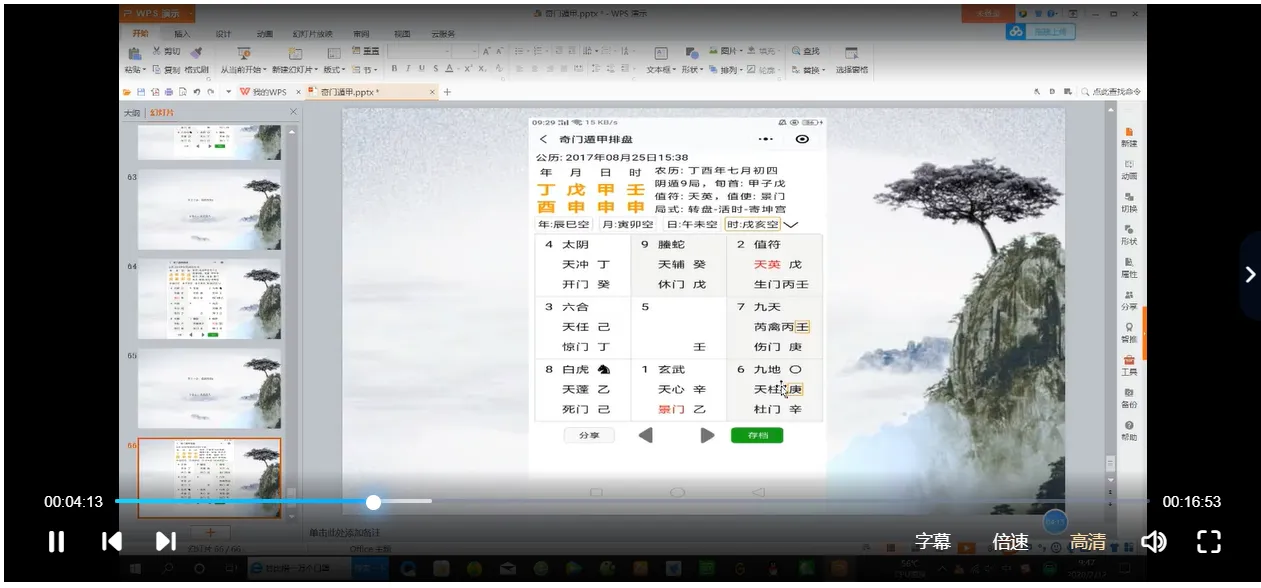Viewport: 1261px width, 588px height.
Task: Select slide 64 thumbnail
Action: [x=209, y=300]
